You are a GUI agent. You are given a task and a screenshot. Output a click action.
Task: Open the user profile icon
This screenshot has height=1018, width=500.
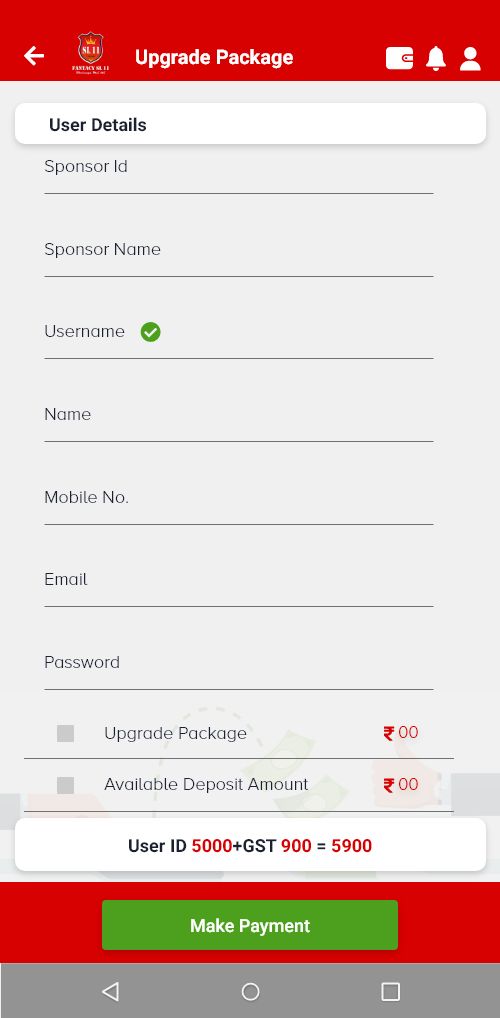[x=470, y=58]
